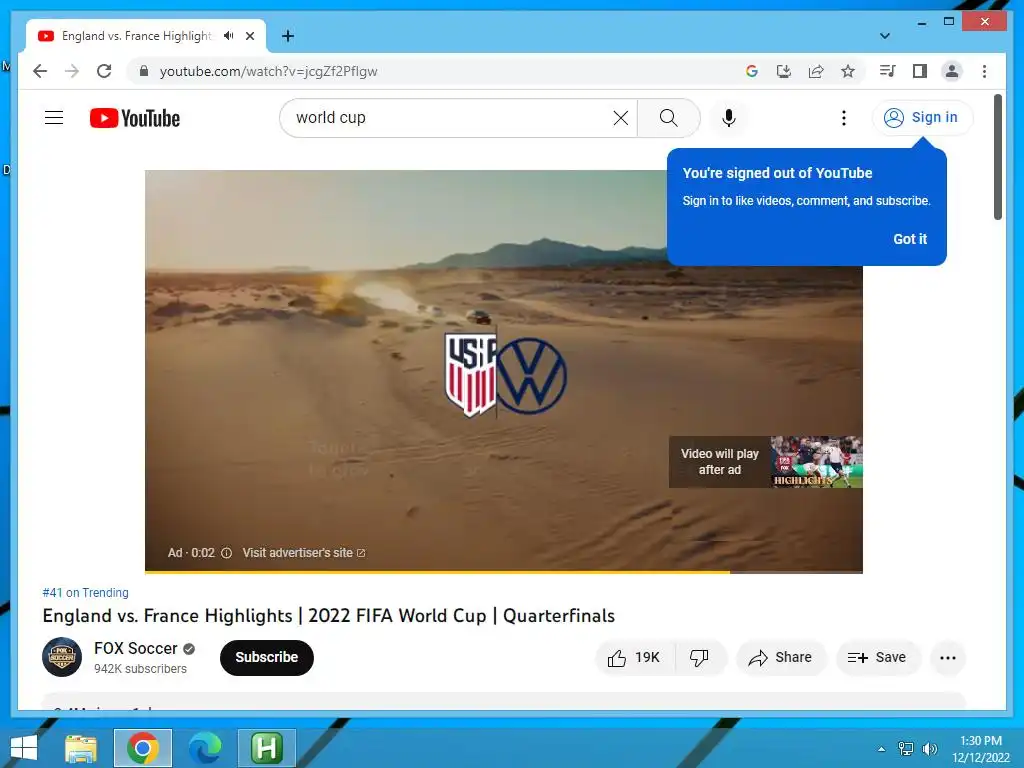Click the Sign in button
Screen dimensions: 1024x768
tap(922, 118)
